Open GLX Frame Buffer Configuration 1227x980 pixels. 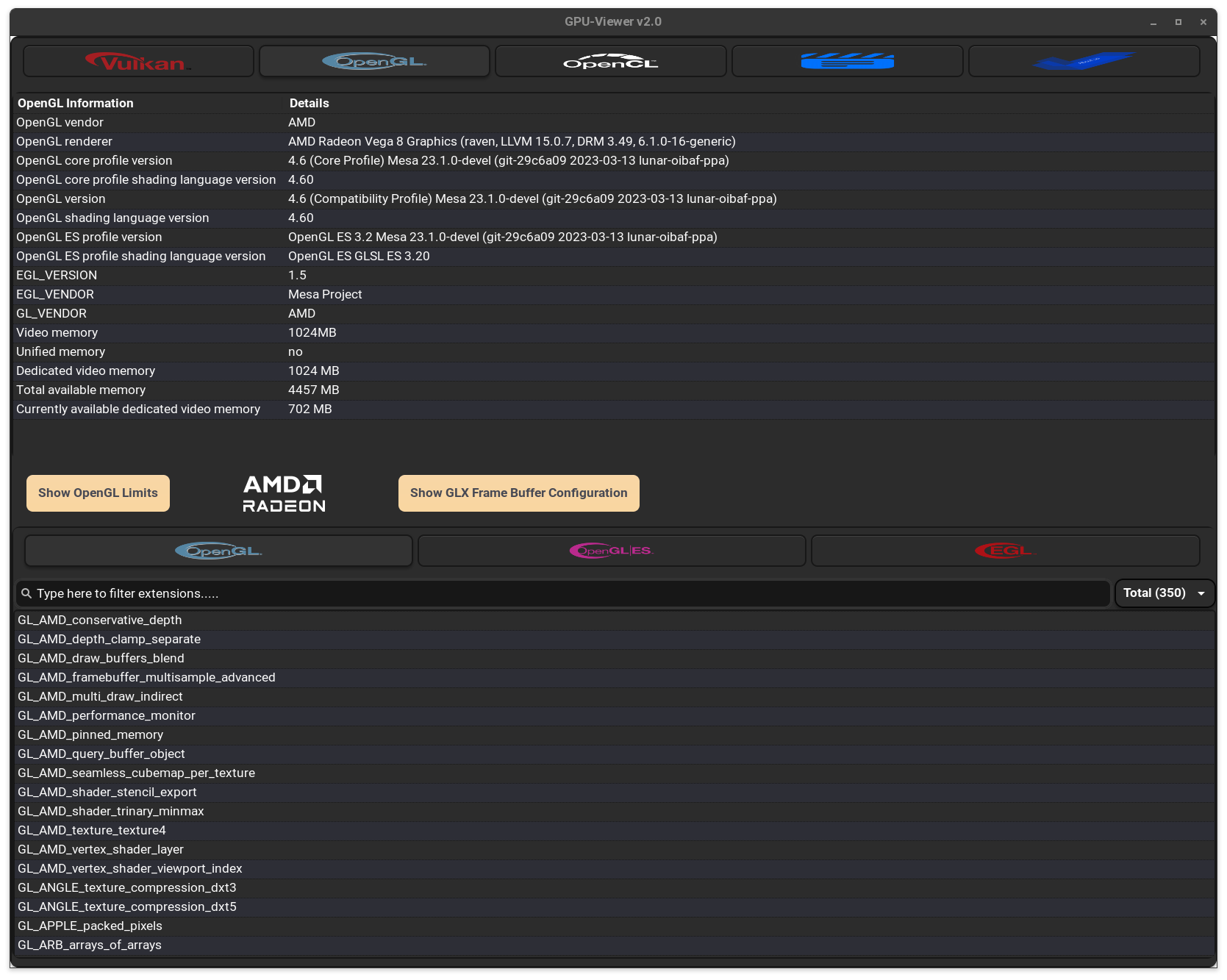coord(518,493)
